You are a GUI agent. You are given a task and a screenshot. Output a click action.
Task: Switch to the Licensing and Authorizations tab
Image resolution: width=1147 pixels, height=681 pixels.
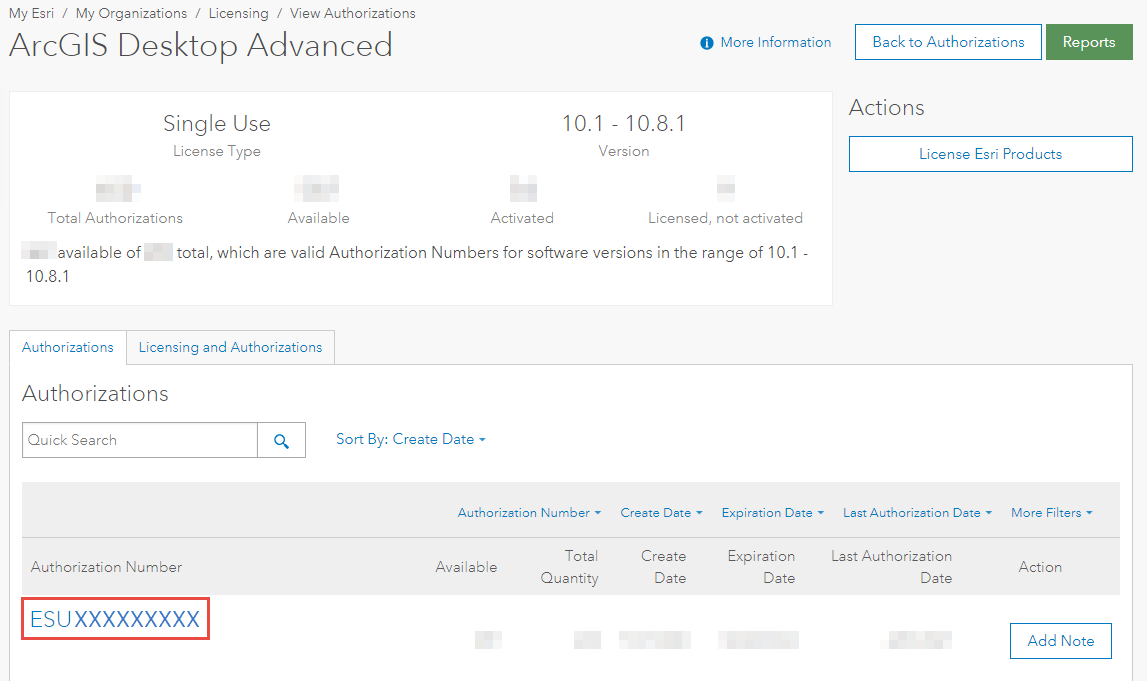[x=230, y=347]
